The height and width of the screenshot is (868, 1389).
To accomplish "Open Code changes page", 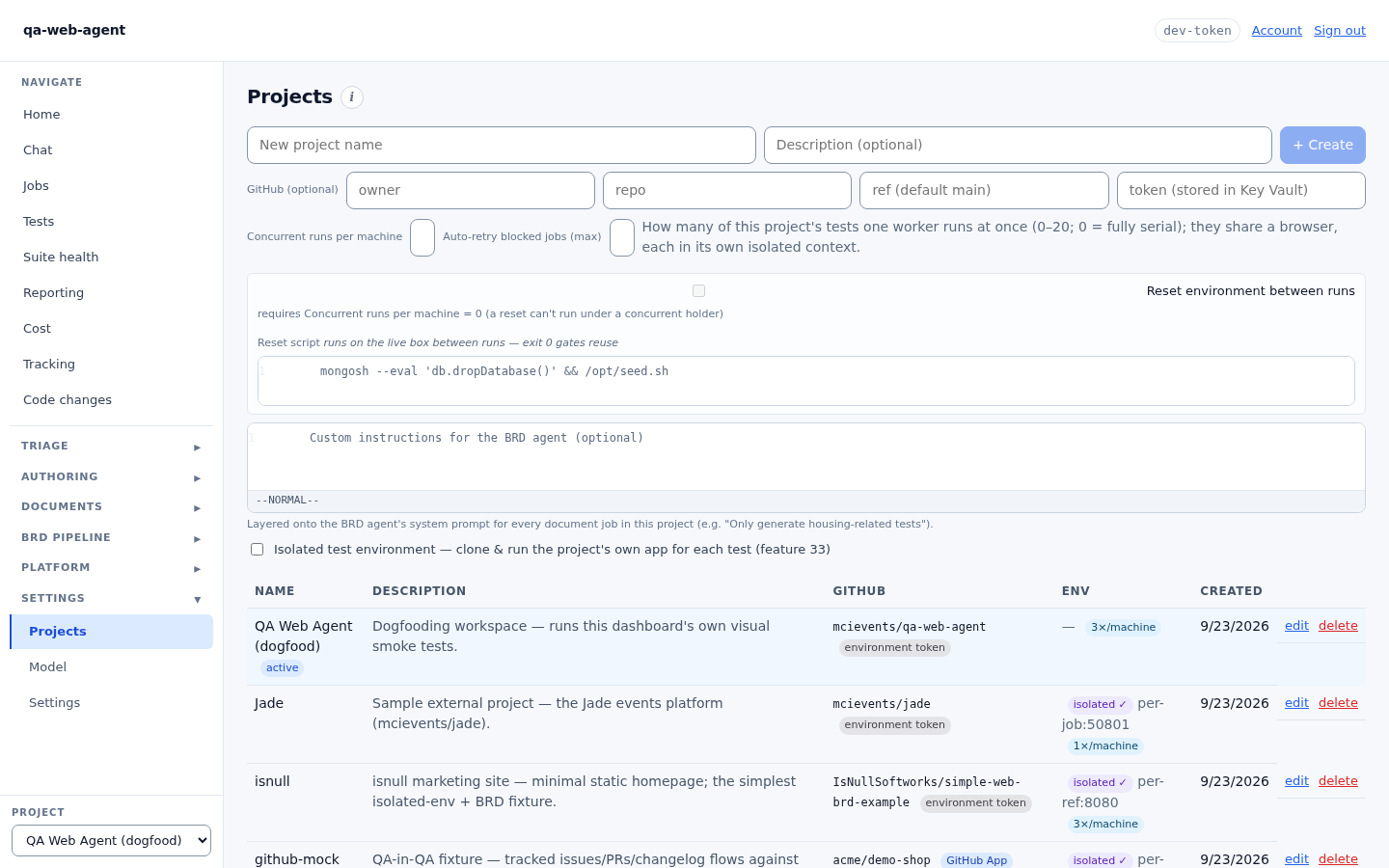I will click(112, 400).
